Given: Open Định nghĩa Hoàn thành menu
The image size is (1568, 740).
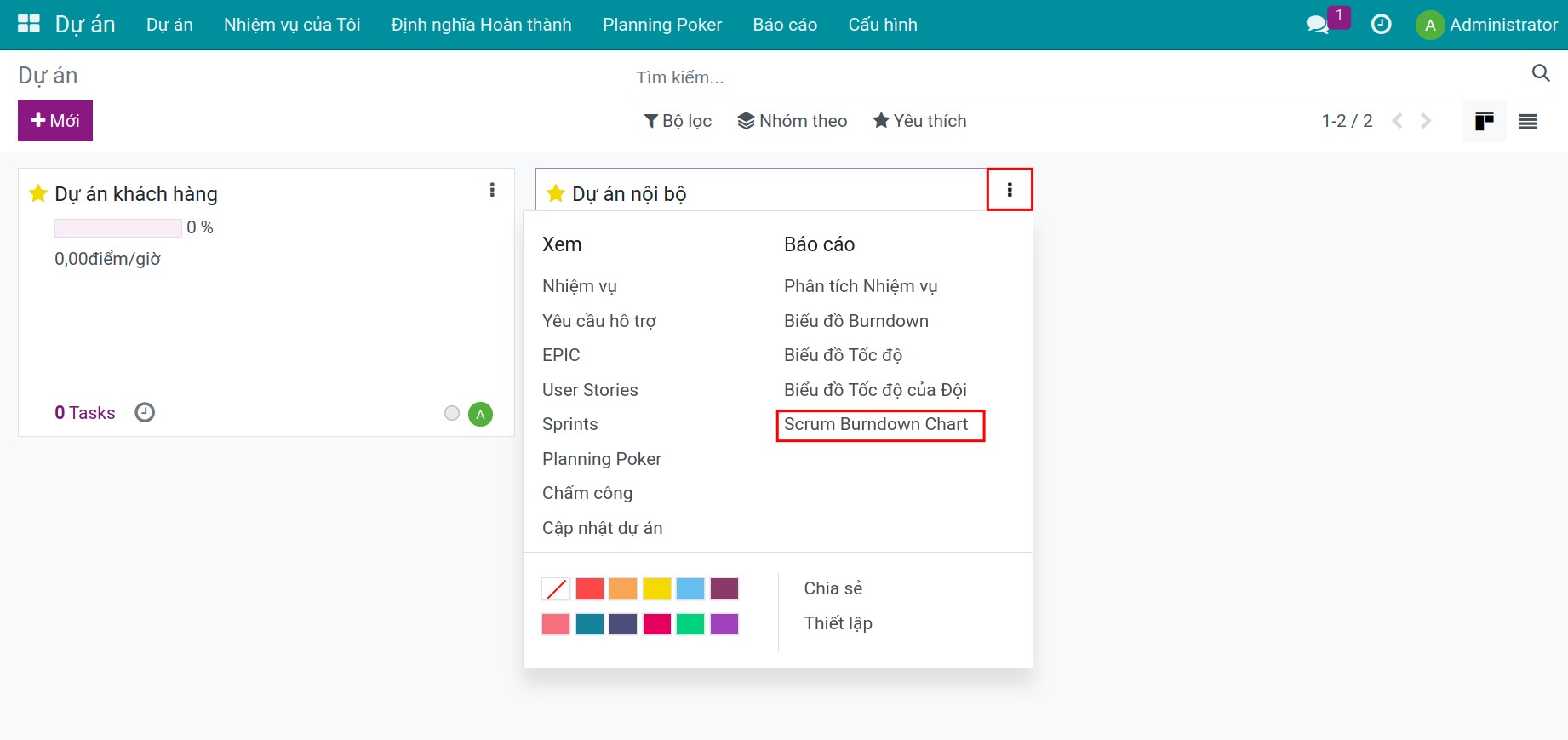Looking at the screenshot, I should [482, 25].
